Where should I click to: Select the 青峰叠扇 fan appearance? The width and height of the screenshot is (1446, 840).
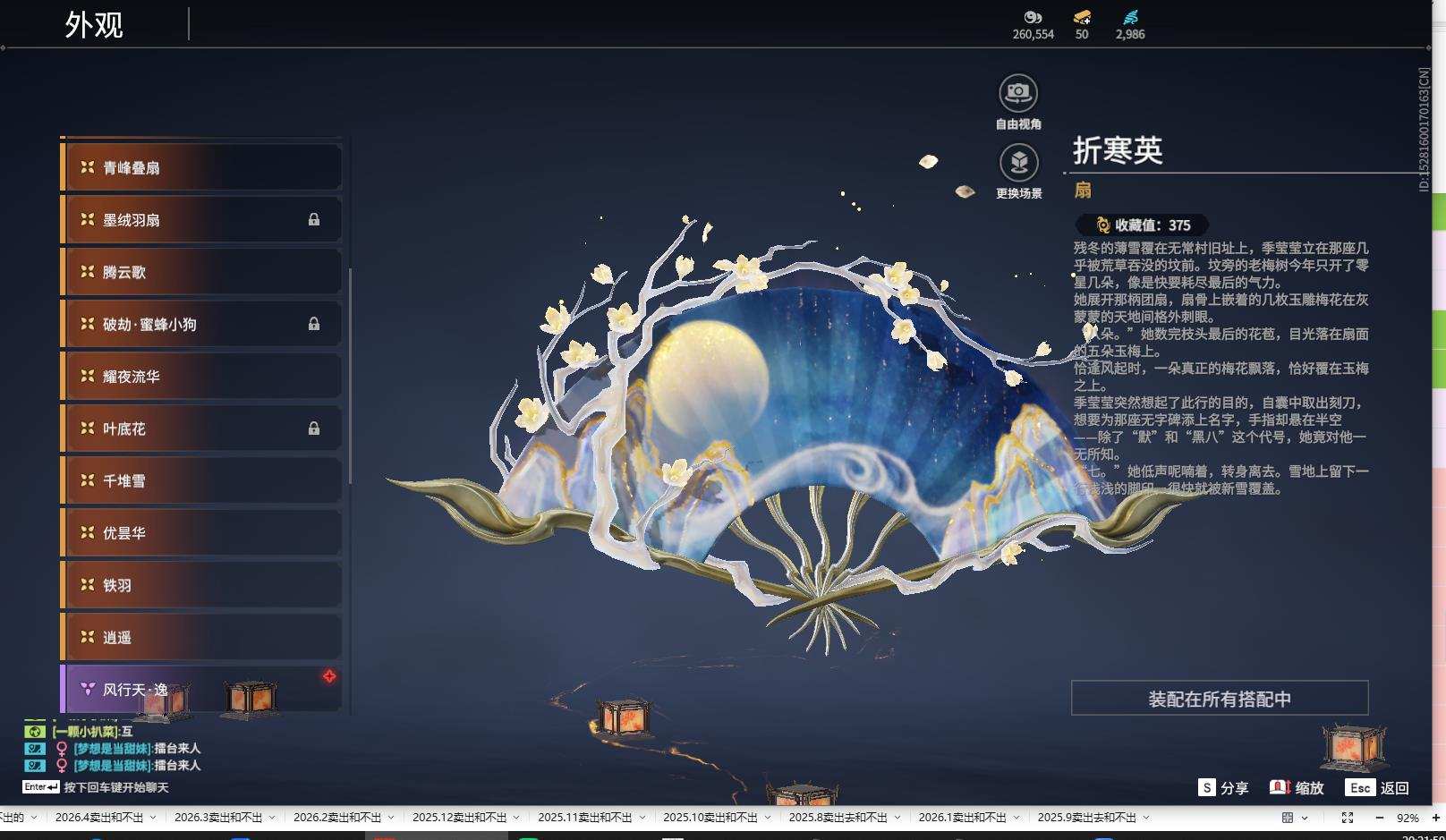(201, 167)
